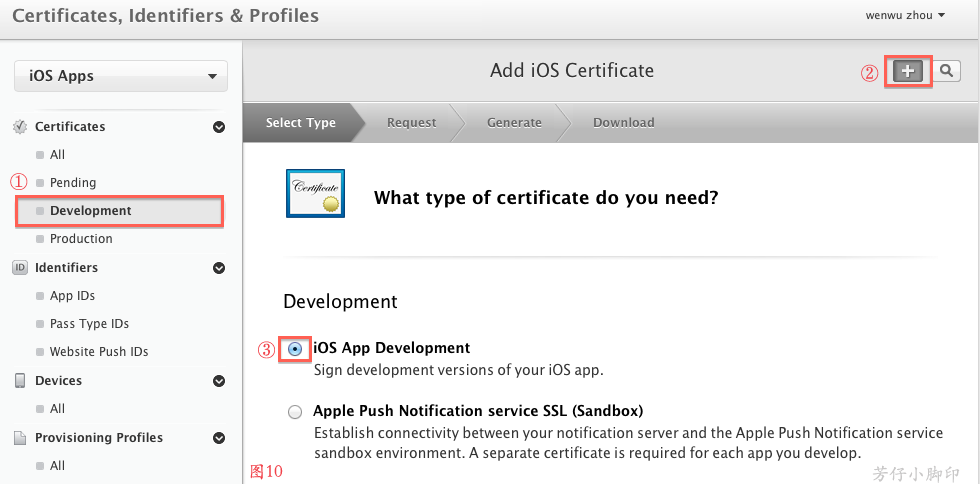Click the Identifiers ID badge icon
Image resolution: width=980 pixels, height=484 pixels.
point(20,268)
